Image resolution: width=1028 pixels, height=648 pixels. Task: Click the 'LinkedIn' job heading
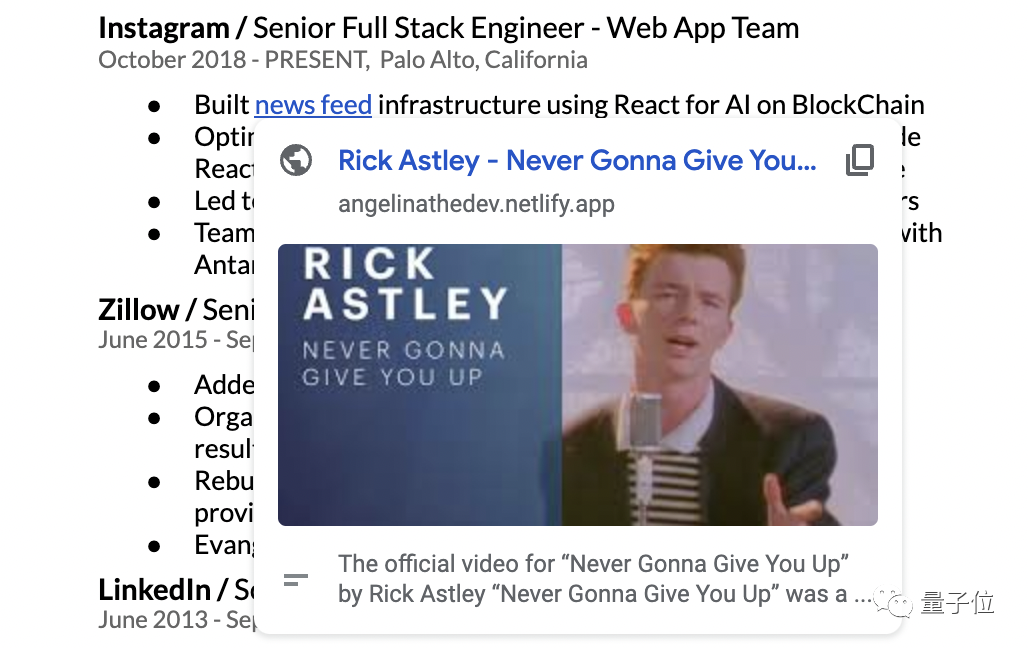[154, 590]
